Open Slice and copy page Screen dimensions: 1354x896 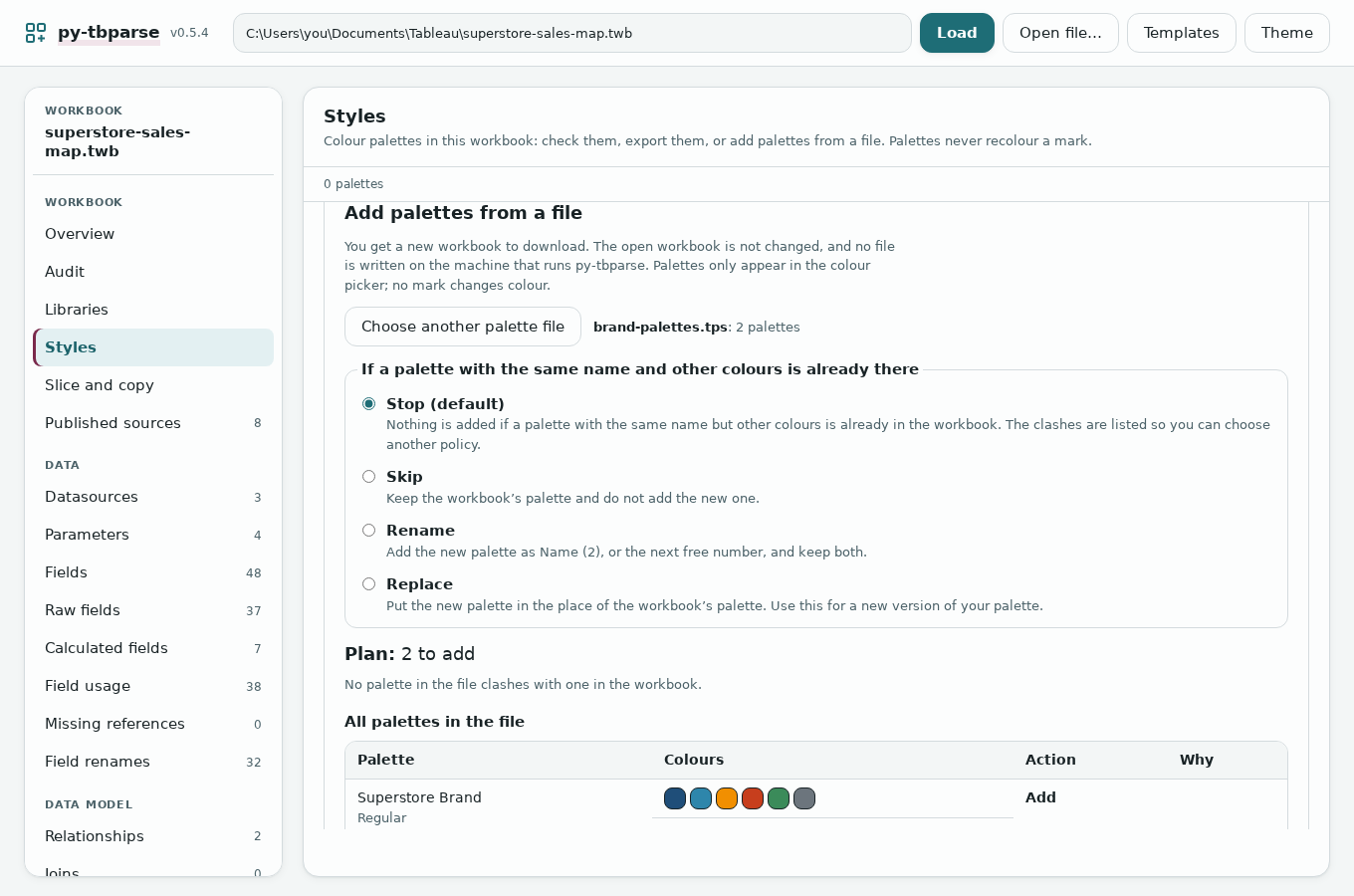pyautogui.click(x=153, y=385)
